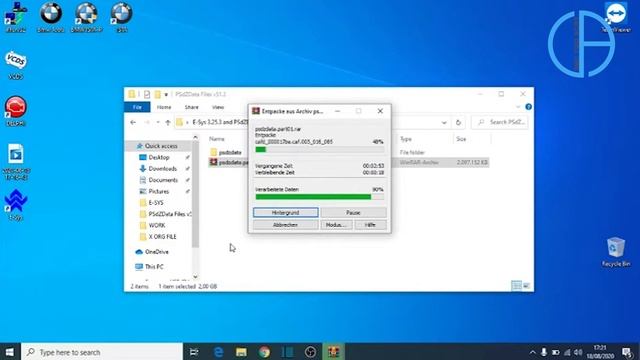Screen dimensions: 640x360
Task: Click current file extraction progress bar
Action: click(320, 150)
